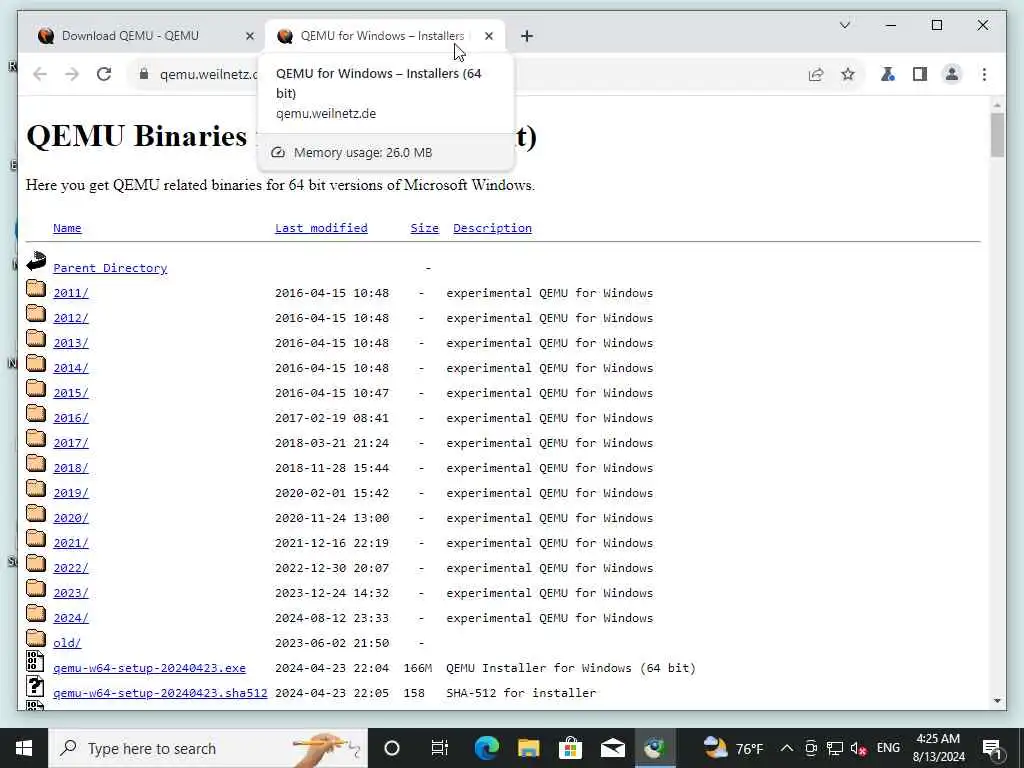Open the tab search dropdown arrow
The height and width of the screenshot is (768, 1024).
844,25
